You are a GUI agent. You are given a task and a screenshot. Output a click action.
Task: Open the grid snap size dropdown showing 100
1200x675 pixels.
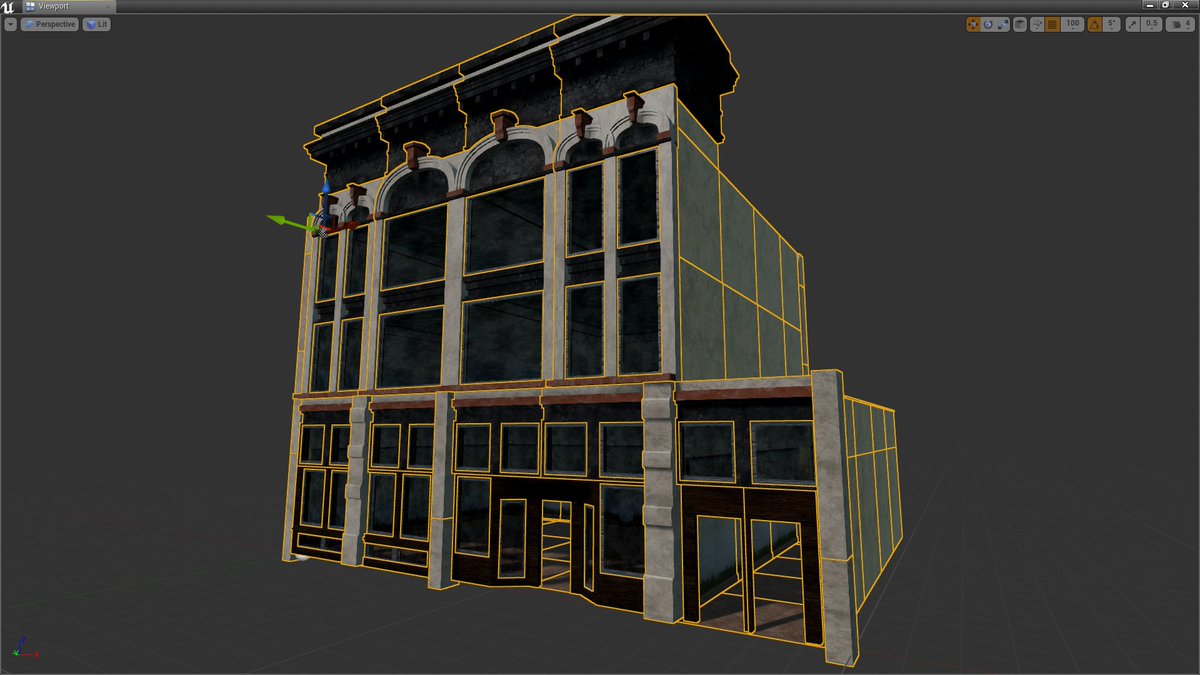coord(1071,24)
